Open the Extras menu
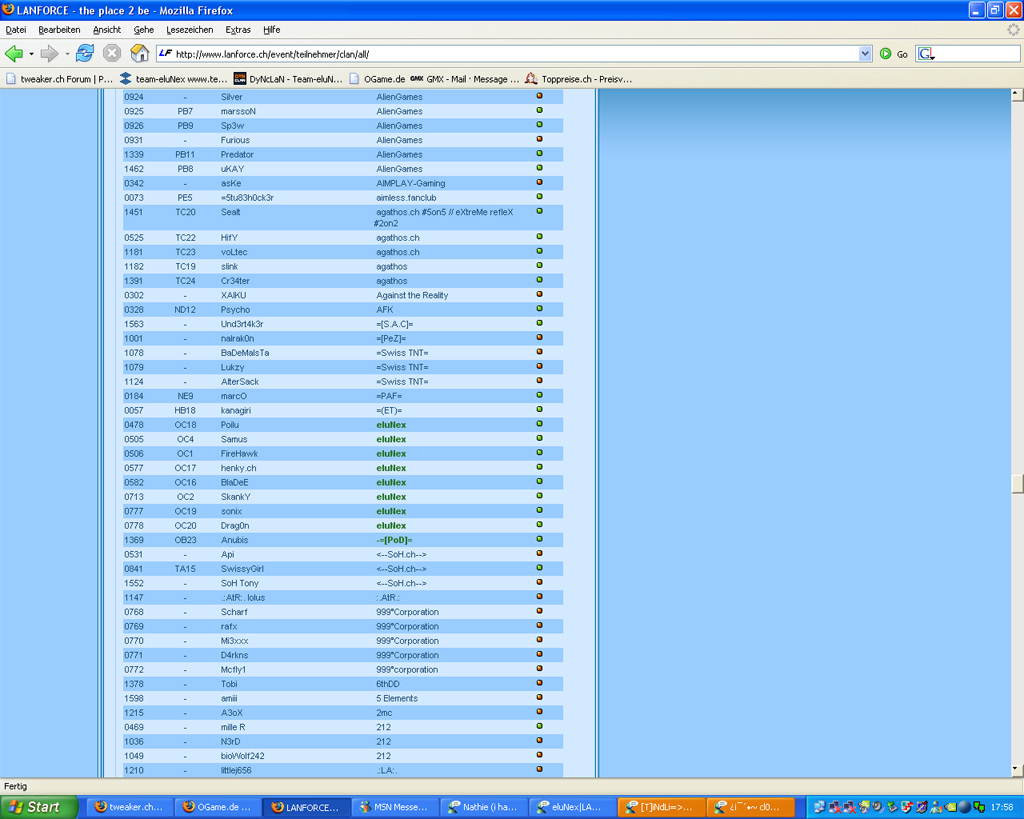Viewport: 1024px width, 819px height. [238, 30]
